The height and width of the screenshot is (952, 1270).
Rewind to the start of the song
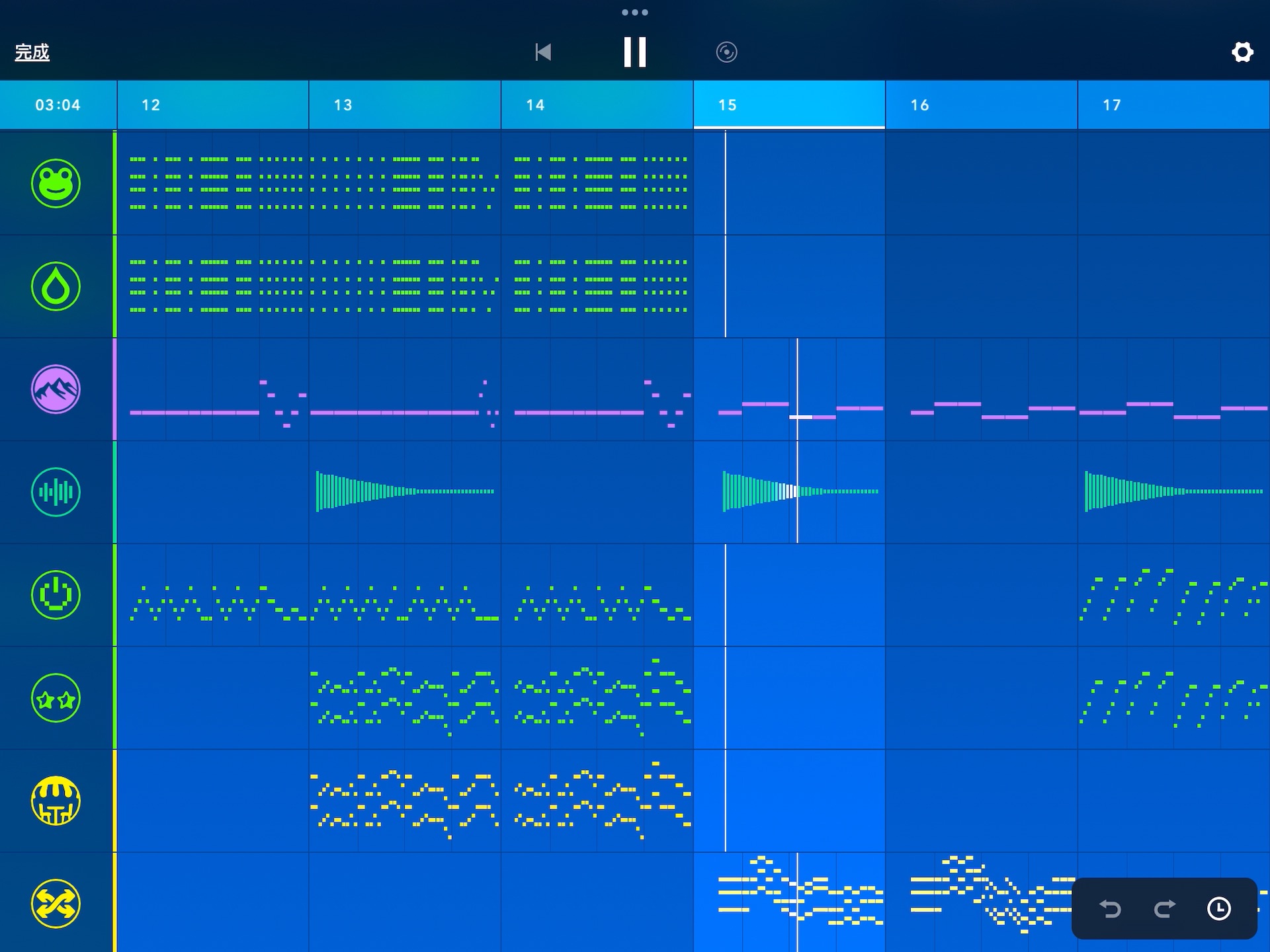[x=543, y=52]
